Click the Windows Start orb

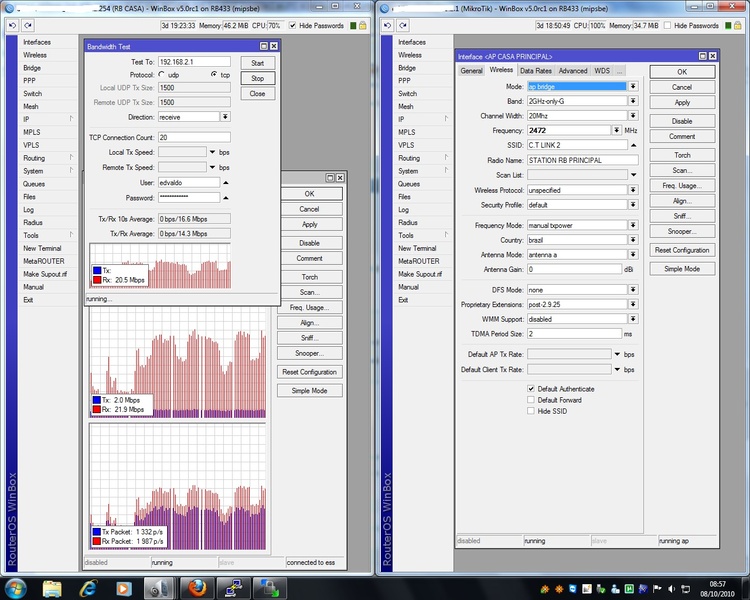pyautogui.click(x=18, y=585)
